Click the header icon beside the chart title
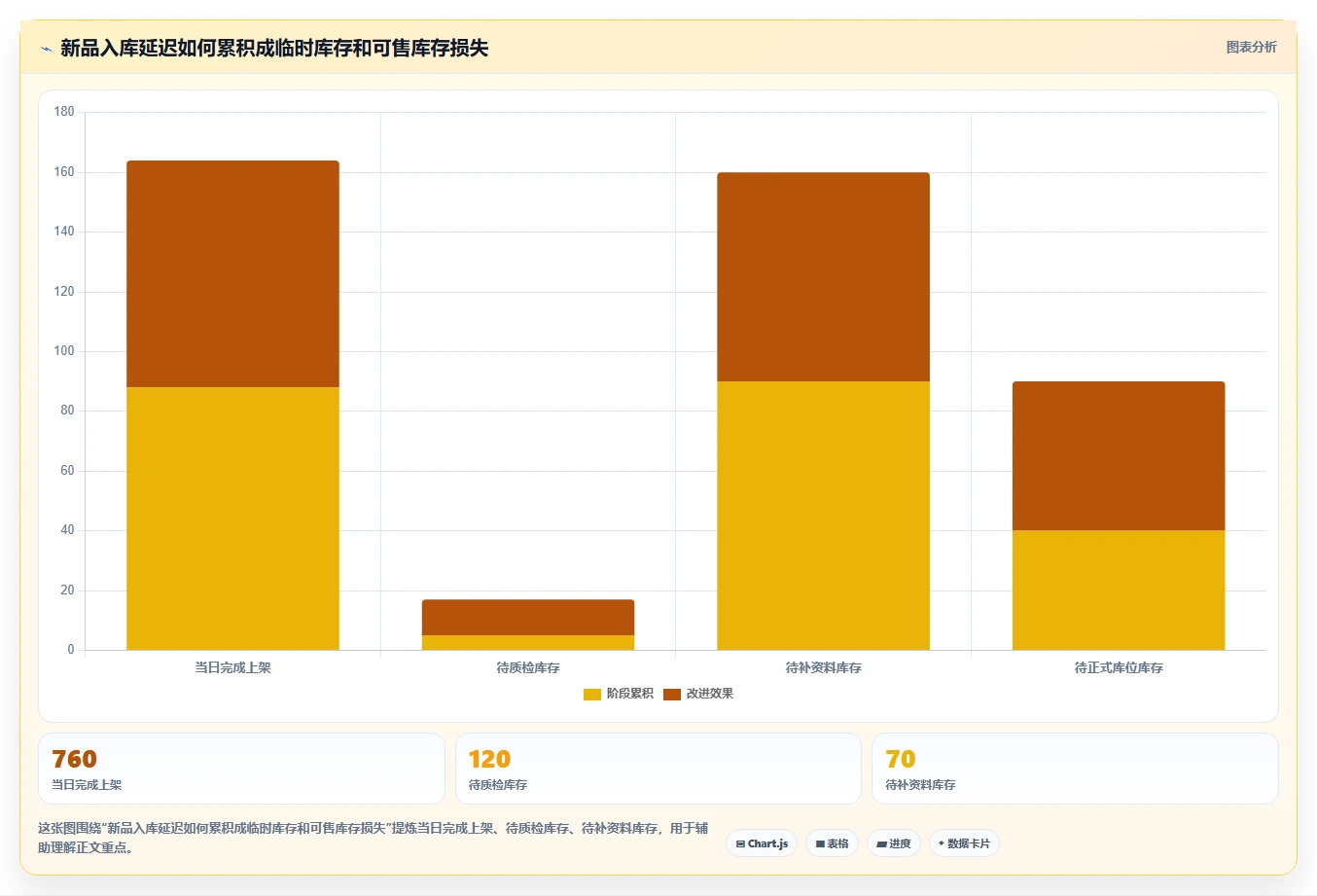This screenshot has width=1317, height=896. 46,49
